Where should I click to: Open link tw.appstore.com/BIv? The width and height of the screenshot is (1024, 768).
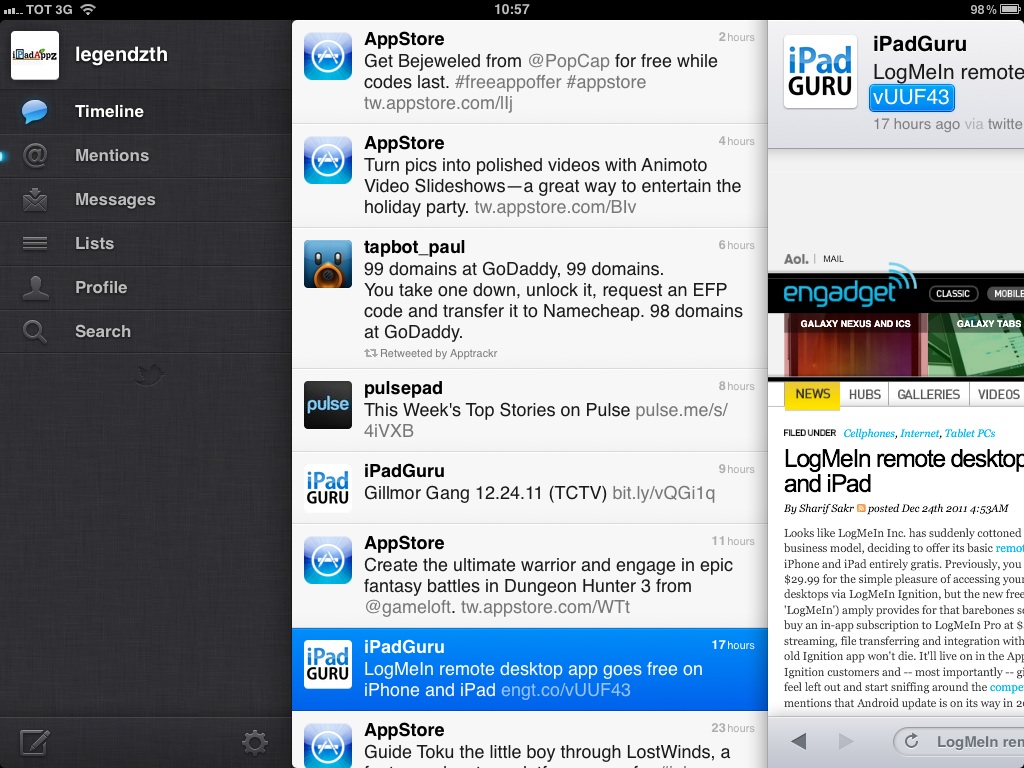(555, 207)
